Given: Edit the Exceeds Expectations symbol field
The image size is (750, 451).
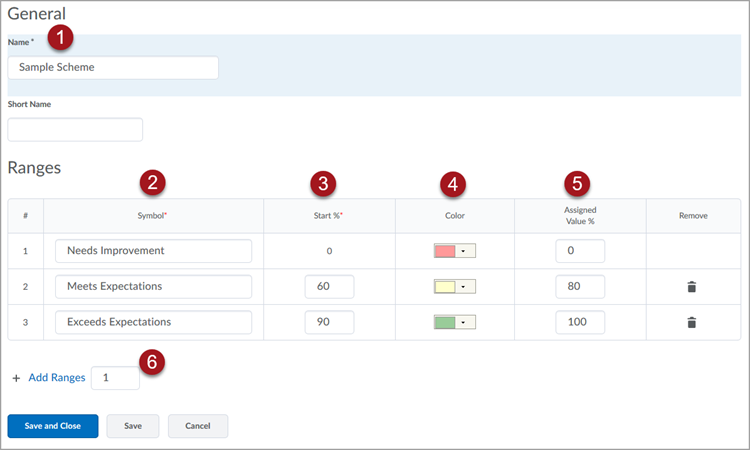Looking at the screenshot, I should pos(153,322).
